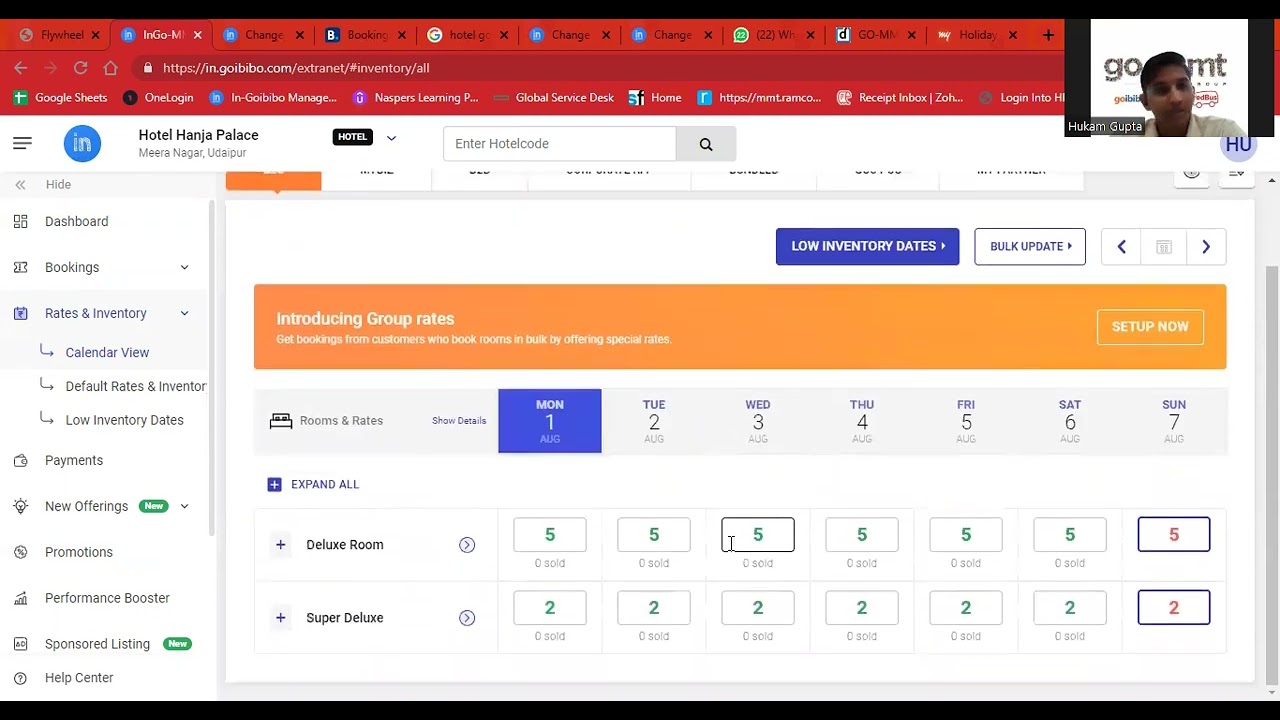Select the TUE 2 AUG date column
Viewport: 1280px width, 720px height.
pyautogui.click(x=654, y=421)
